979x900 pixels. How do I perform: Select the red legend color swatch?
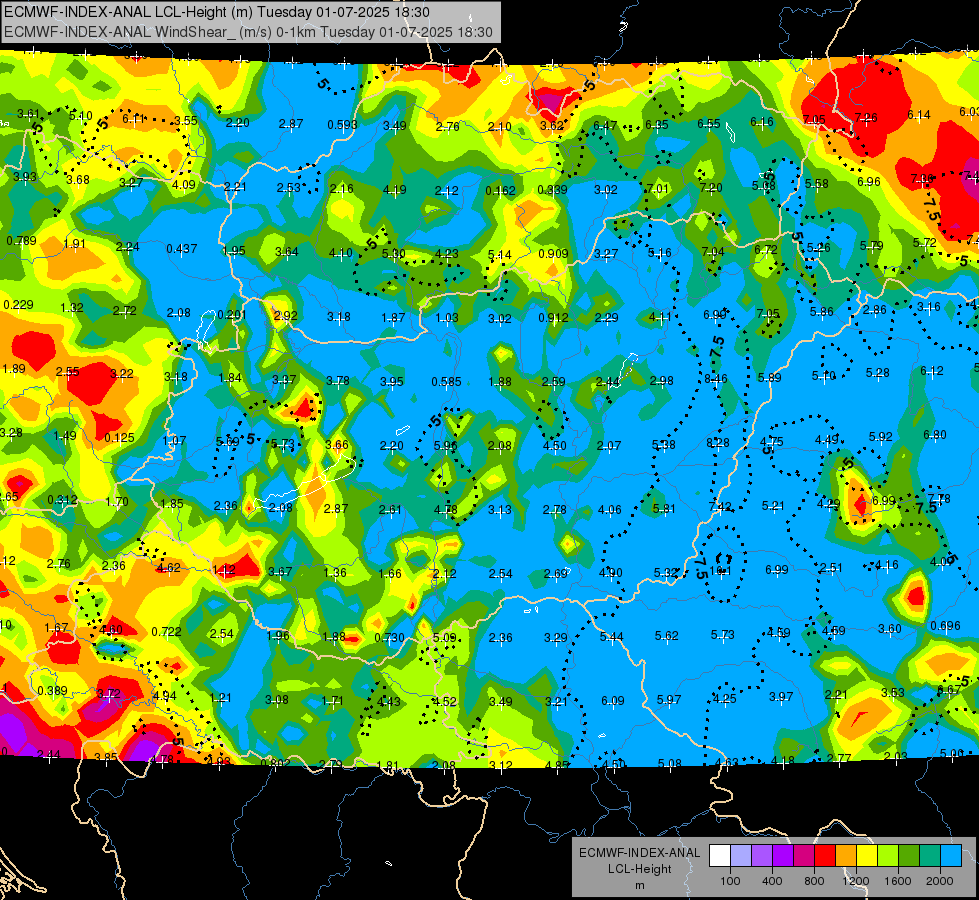[825, 856]
